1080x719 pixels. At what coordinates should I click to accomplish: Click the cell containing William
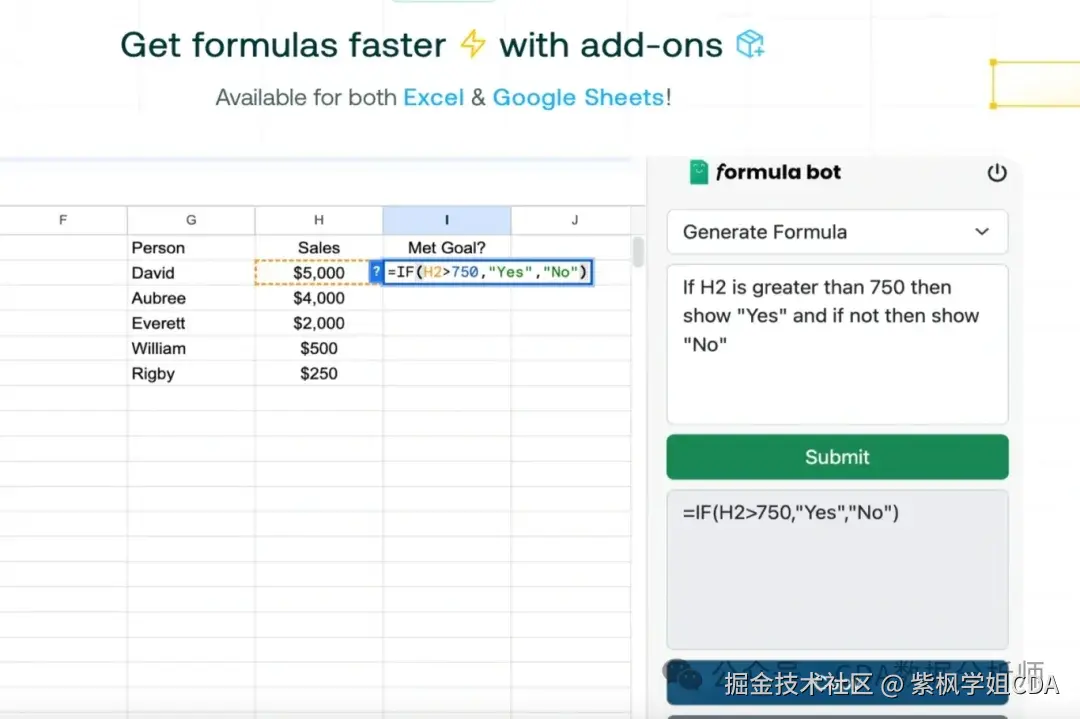[190, 349]
